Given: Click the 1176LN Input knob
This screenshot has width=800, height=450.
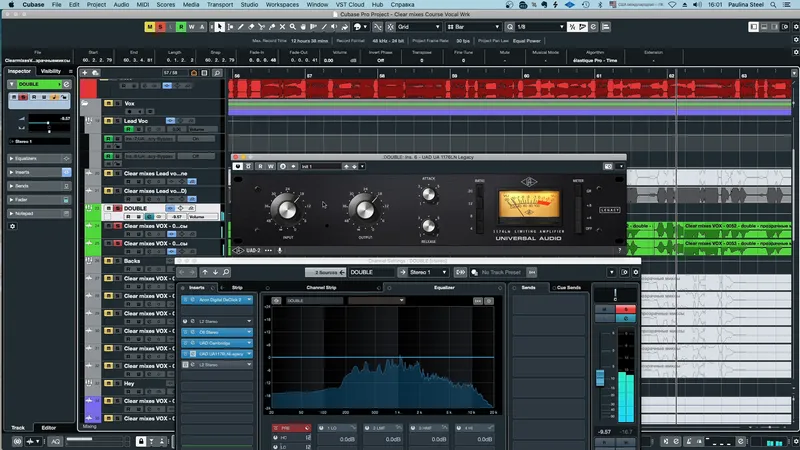Looking at the screenshot, I should 286,208.
